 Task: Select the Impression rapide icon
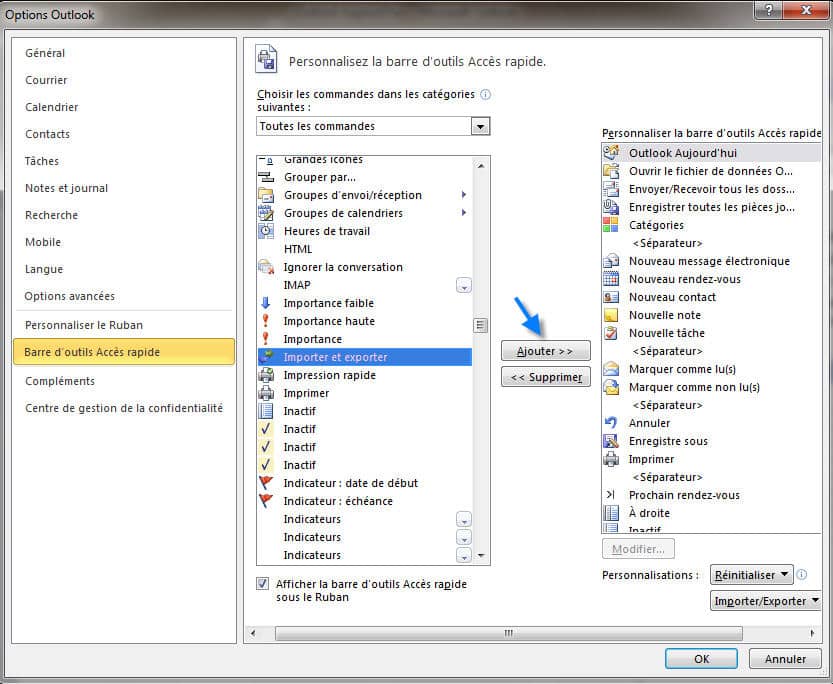coord(266,375)
